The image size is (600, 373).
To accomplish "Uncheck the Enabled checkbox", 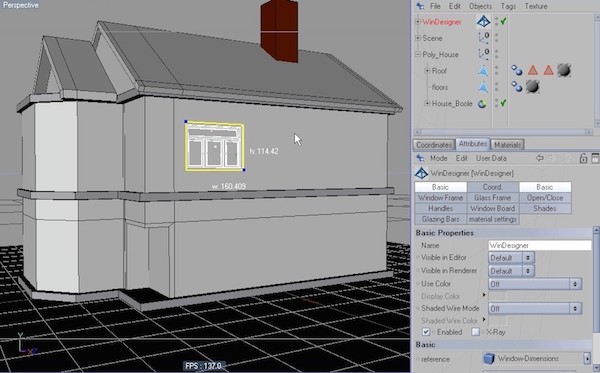I will click(426, 332).
